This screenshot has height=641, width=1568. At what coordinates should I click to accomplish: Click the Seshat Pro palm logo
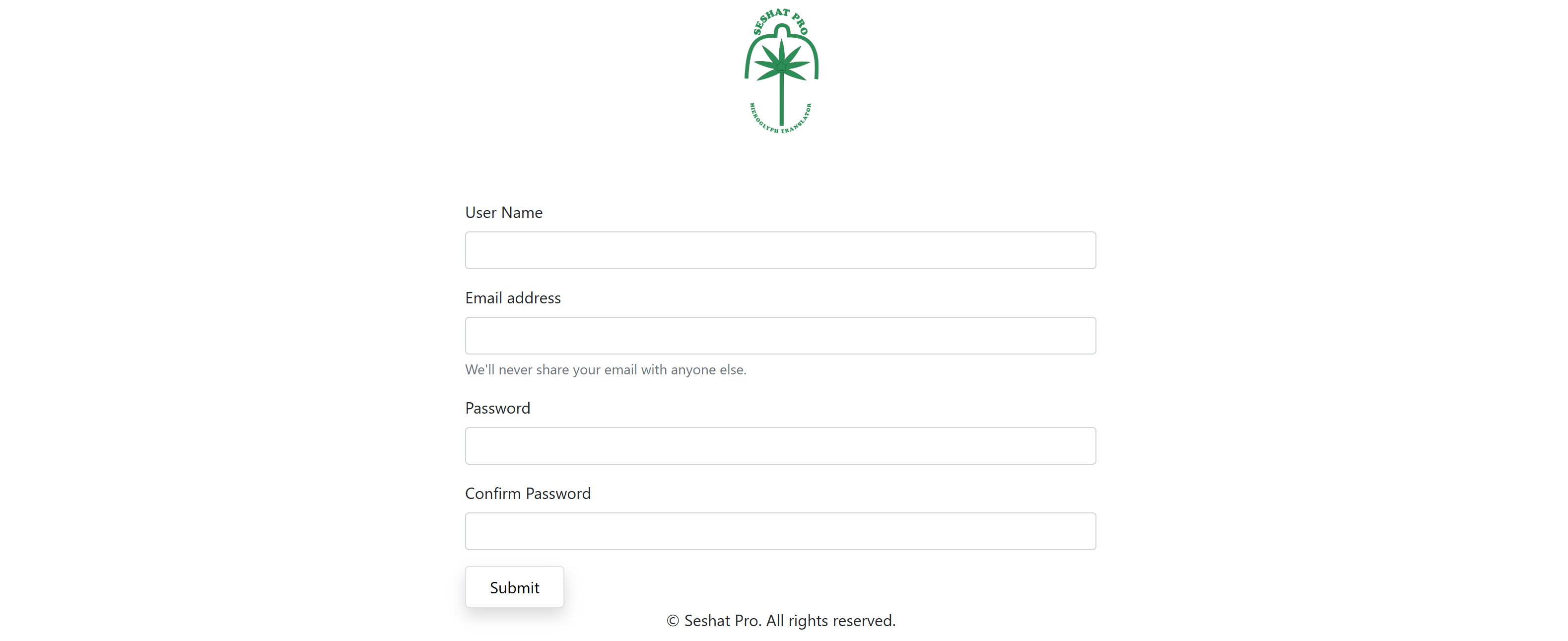tap(781, 71)
